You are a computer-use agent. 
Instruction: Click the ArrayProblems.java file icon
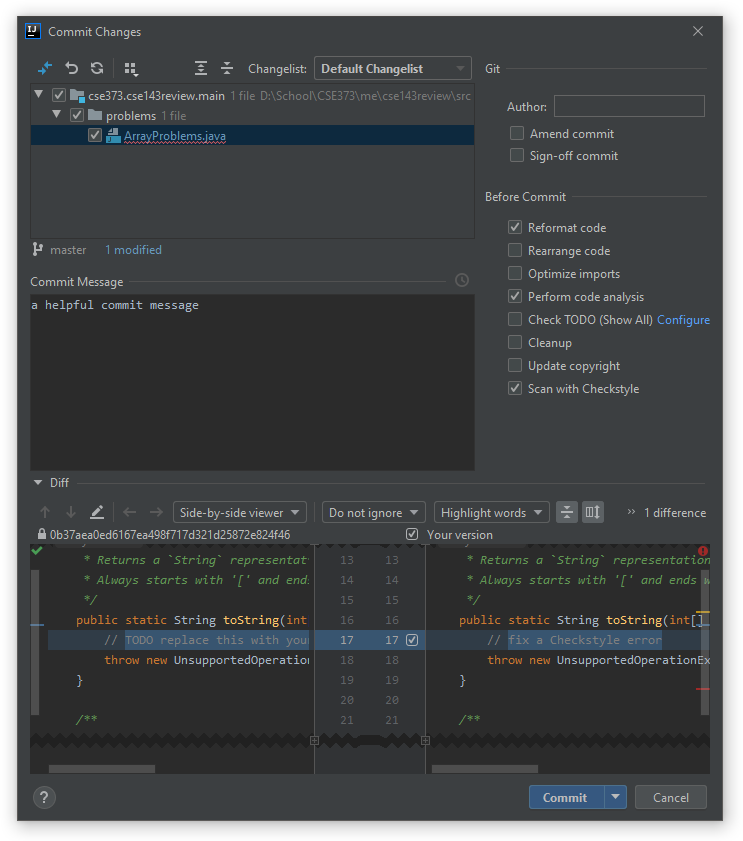pyautogui.click(x=113, y=136)
